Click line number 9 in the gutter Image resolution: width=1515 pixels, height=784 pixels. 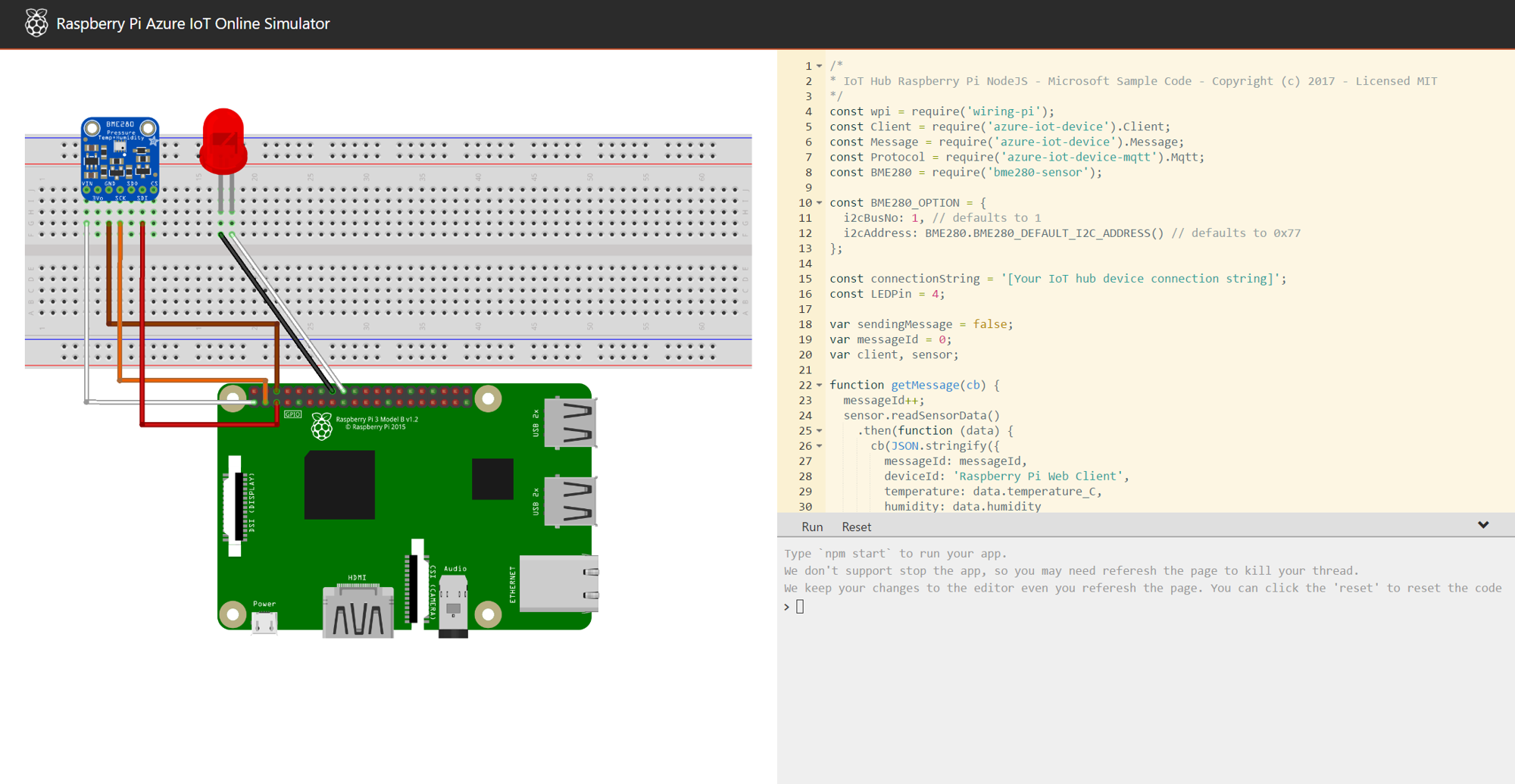click(808, 187)
